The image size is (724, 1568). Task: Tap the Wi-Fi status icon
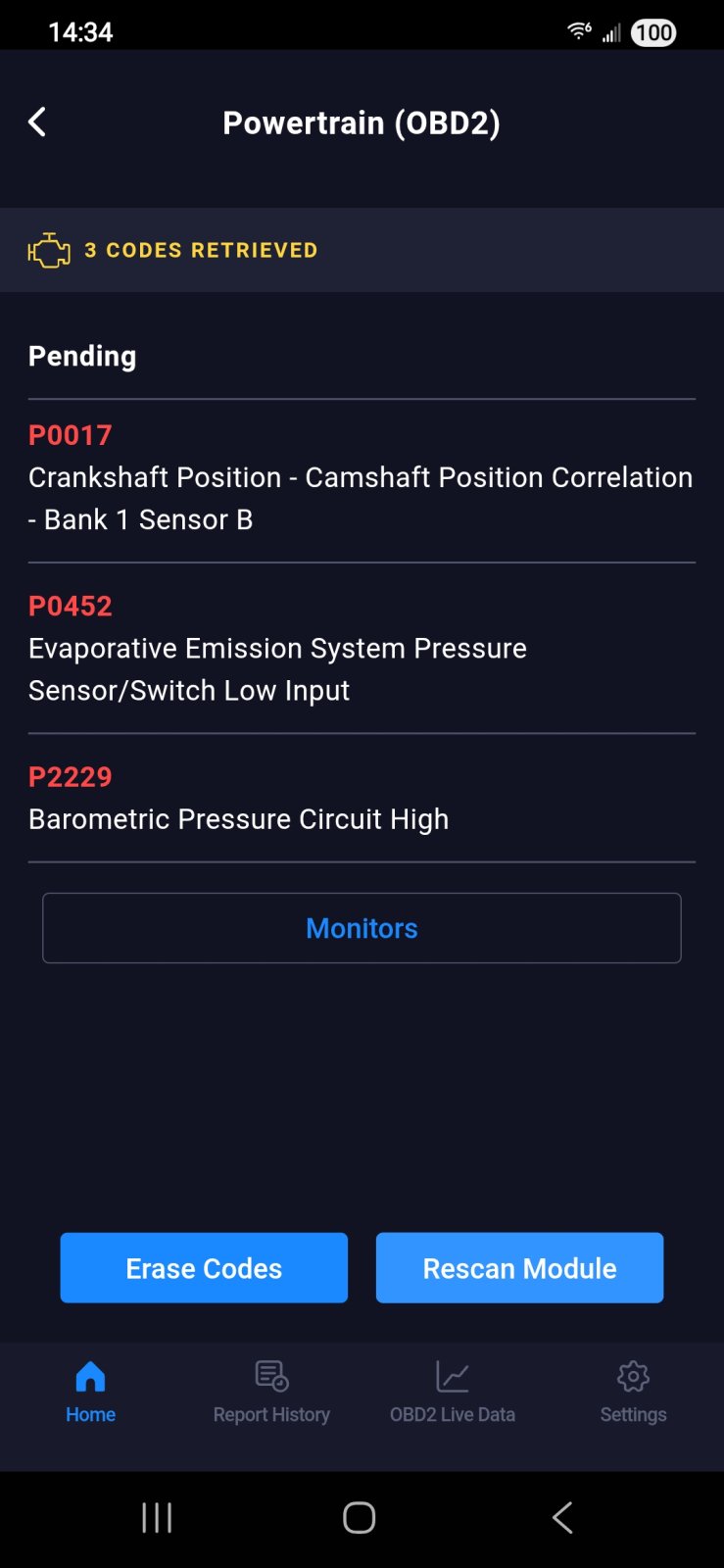[x=579, y=31]
